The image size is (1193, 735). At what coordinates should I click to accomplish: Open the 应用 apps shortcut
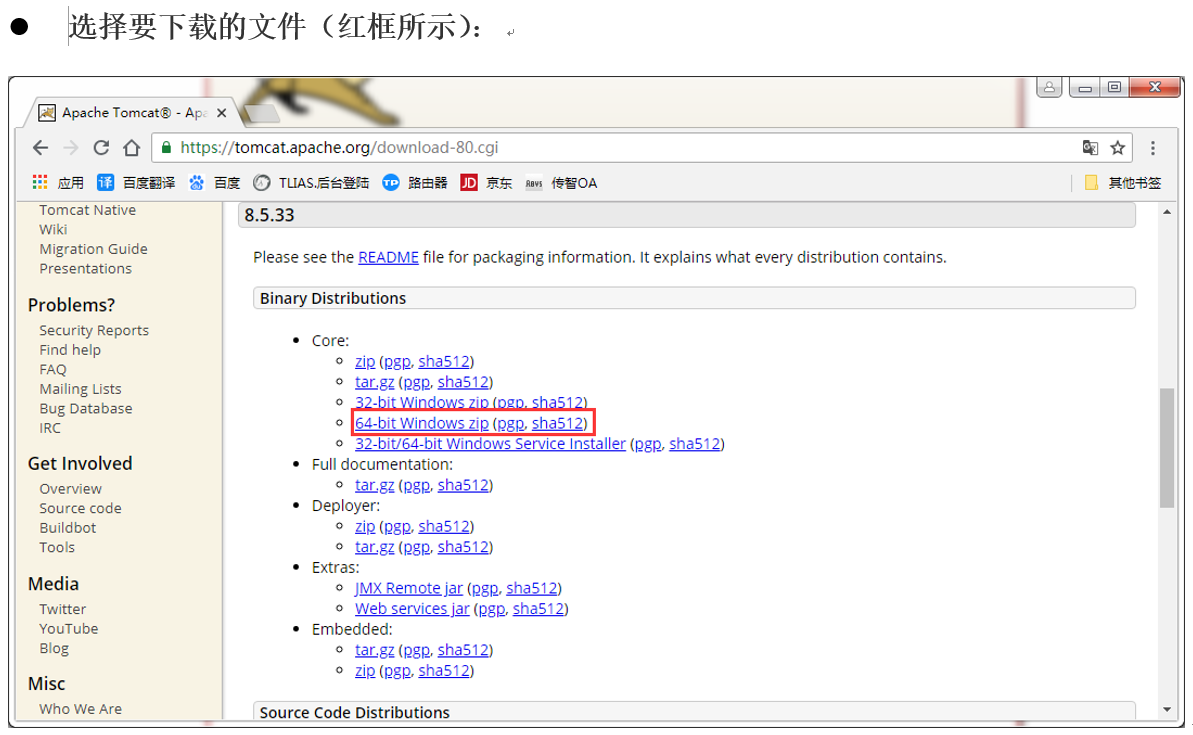58,183
